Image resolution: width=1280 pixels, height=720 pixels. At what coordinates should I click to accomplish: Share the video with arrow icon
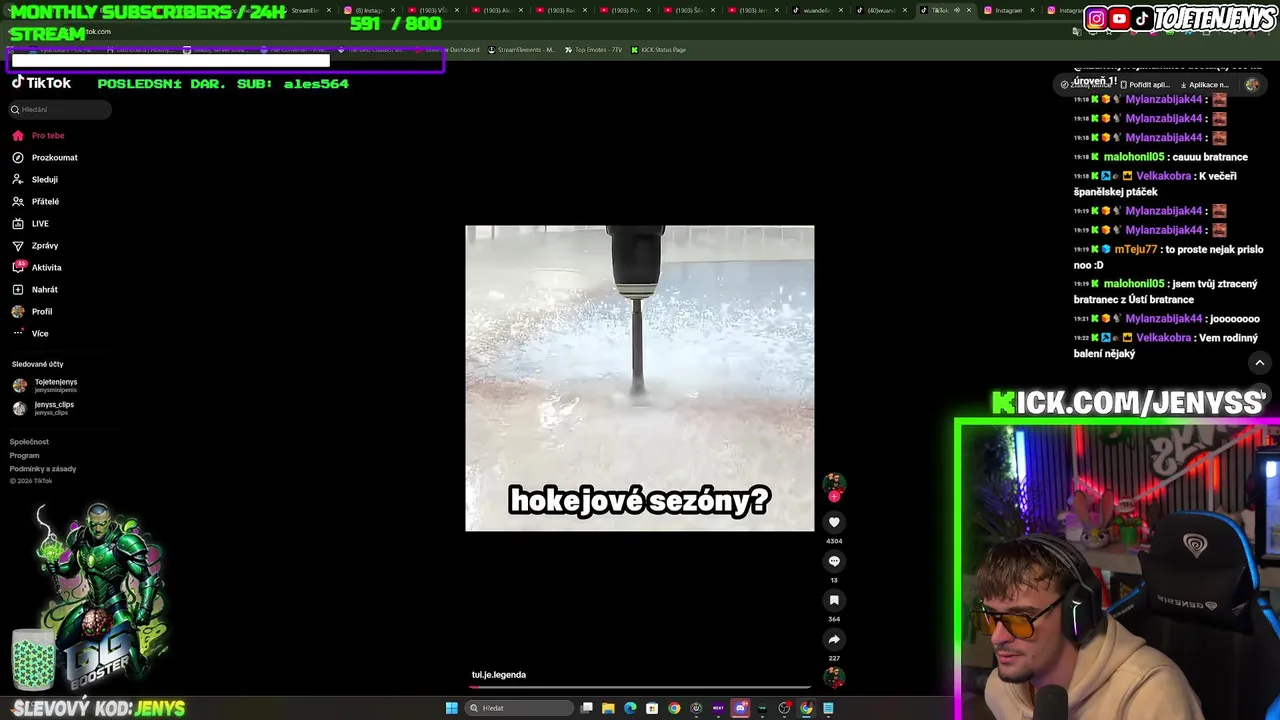click(834, 639)
